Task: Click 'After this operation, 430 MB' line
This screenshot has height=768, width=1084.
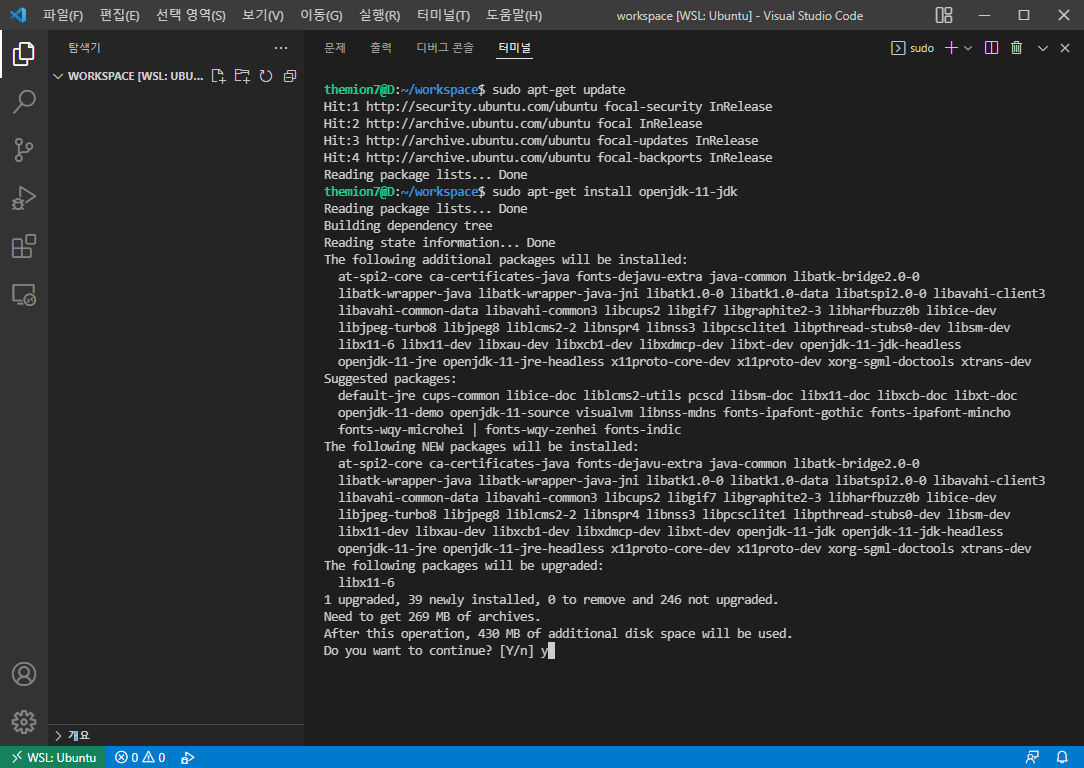Action: (558, 634)
